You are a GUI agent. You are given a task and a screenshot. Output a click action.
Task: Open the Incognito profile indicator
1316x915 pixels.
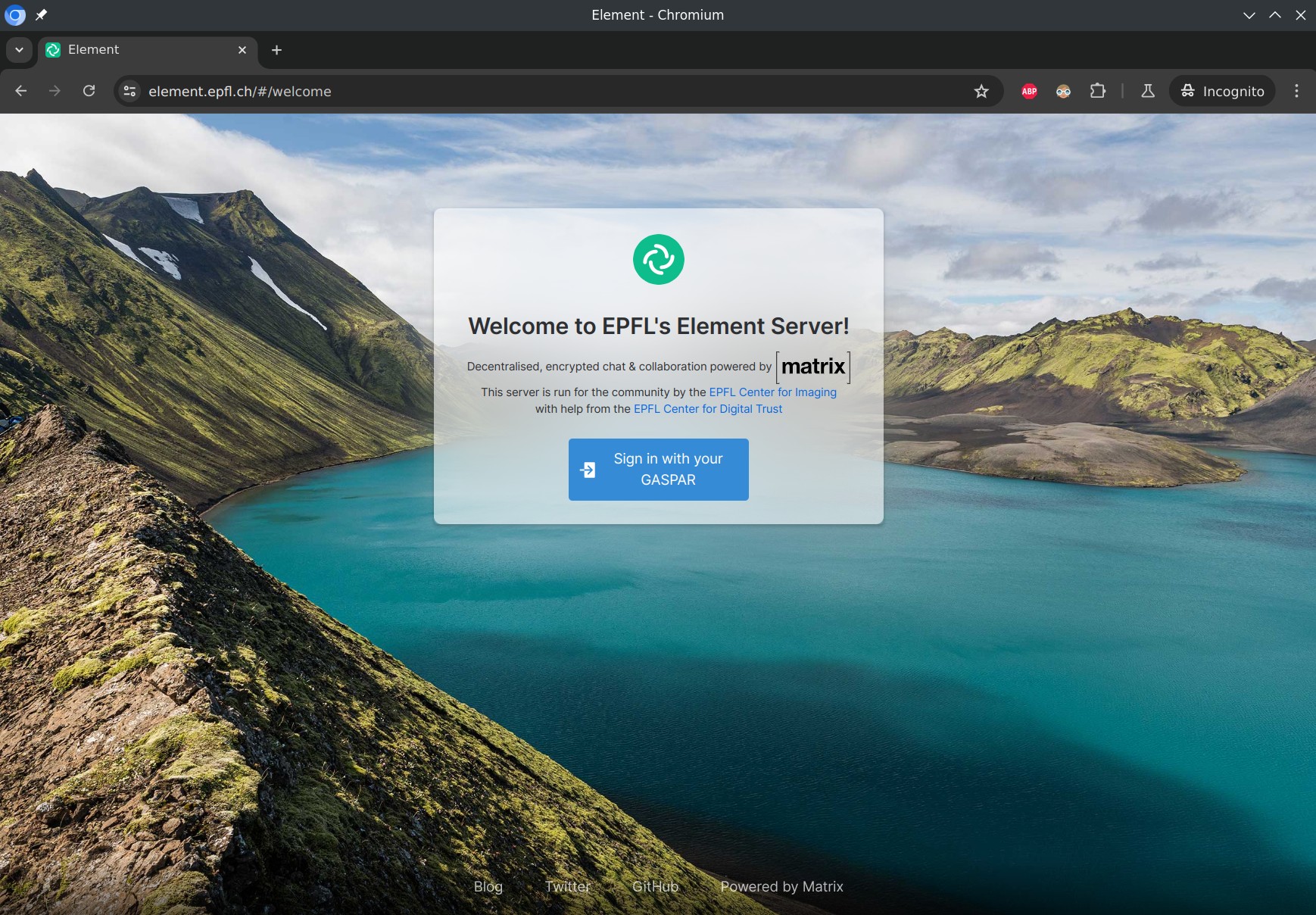(1222, 91)
